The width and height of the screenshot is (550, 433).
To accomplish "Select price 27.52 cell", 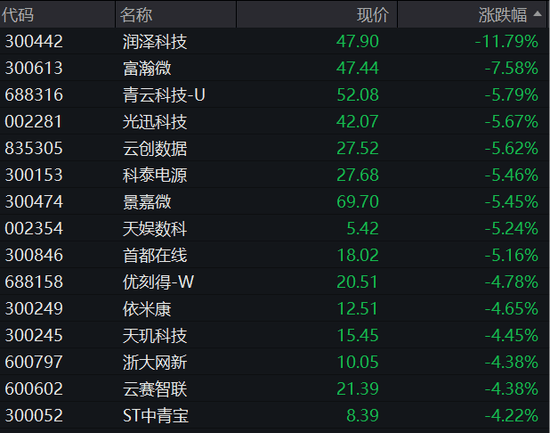I will click(357, 148).
